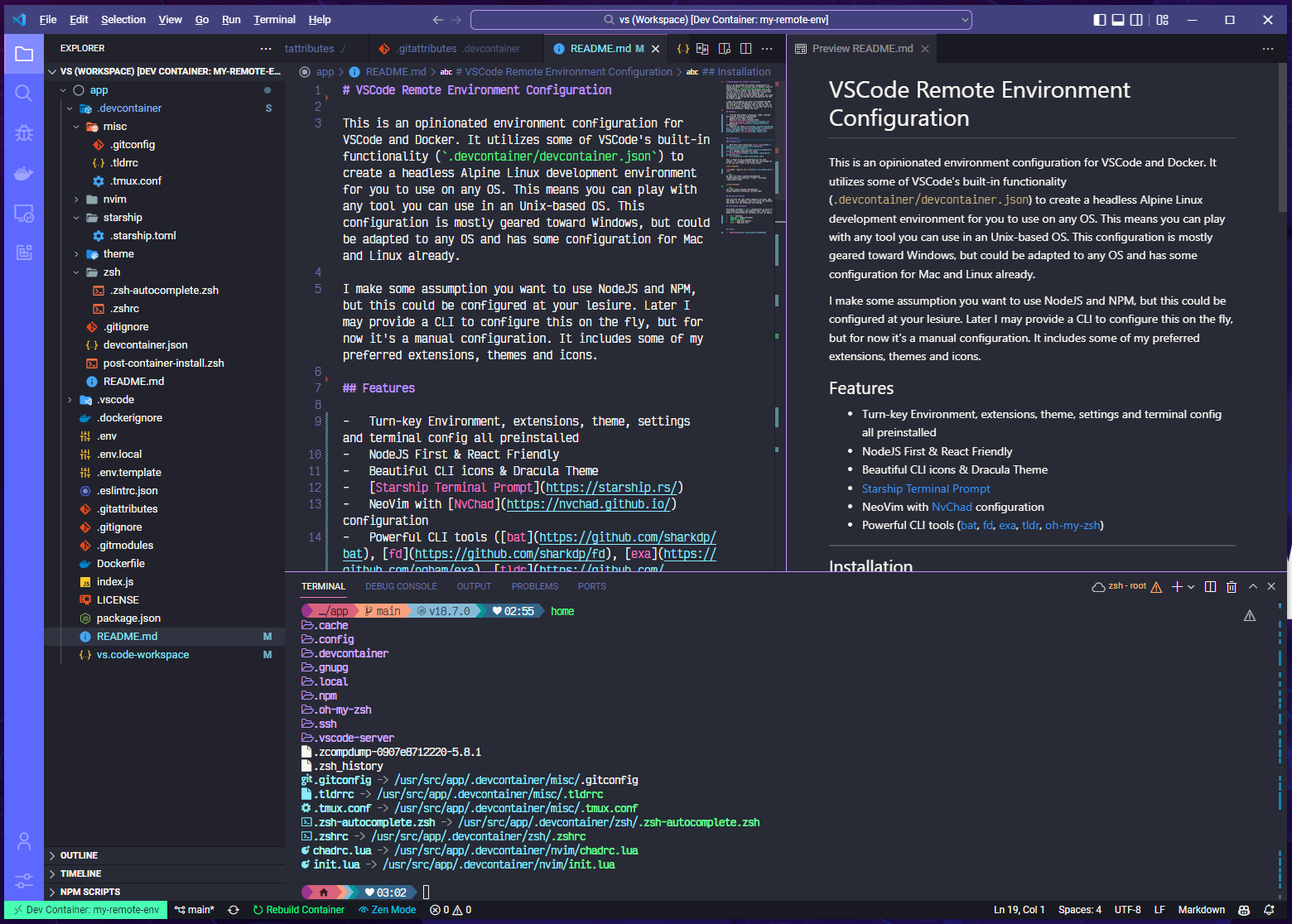This screenshot has height=924, width=1292.
Task: Expand the theme folder
Action: point(76,254)
